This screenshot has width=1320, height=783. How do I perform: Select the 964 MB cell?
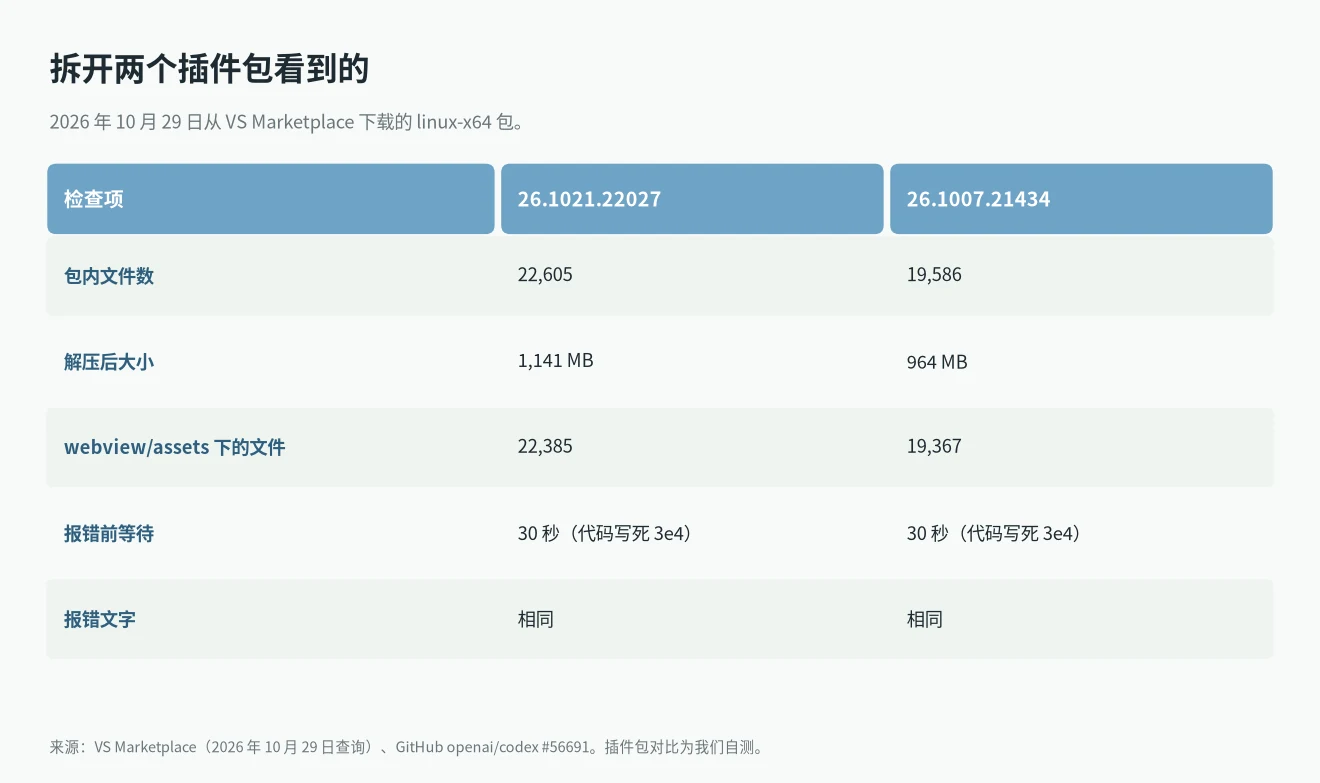pyautogui.click(x=937, y=362)
